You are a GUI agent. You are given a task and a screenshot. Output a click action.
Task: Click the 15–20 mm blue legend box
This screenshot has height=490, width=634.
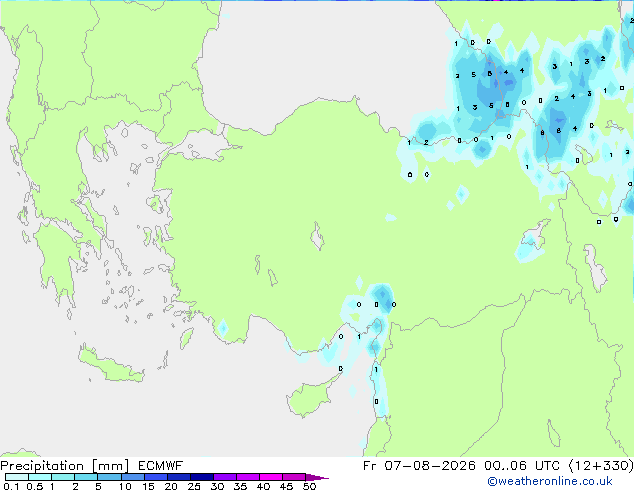tap(156, 477)
